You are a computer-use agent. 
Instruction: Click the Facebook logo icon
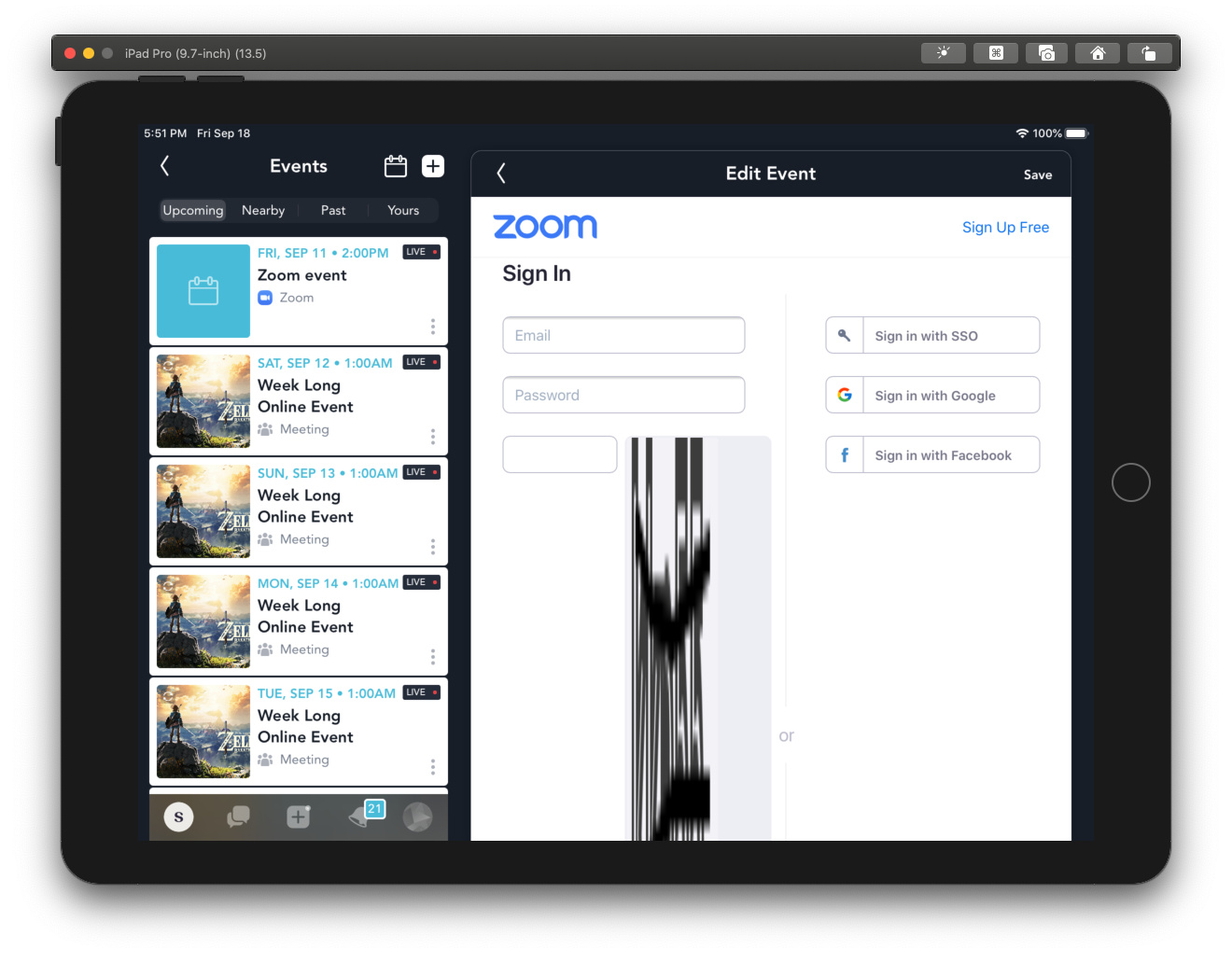[x=845, y=454]
